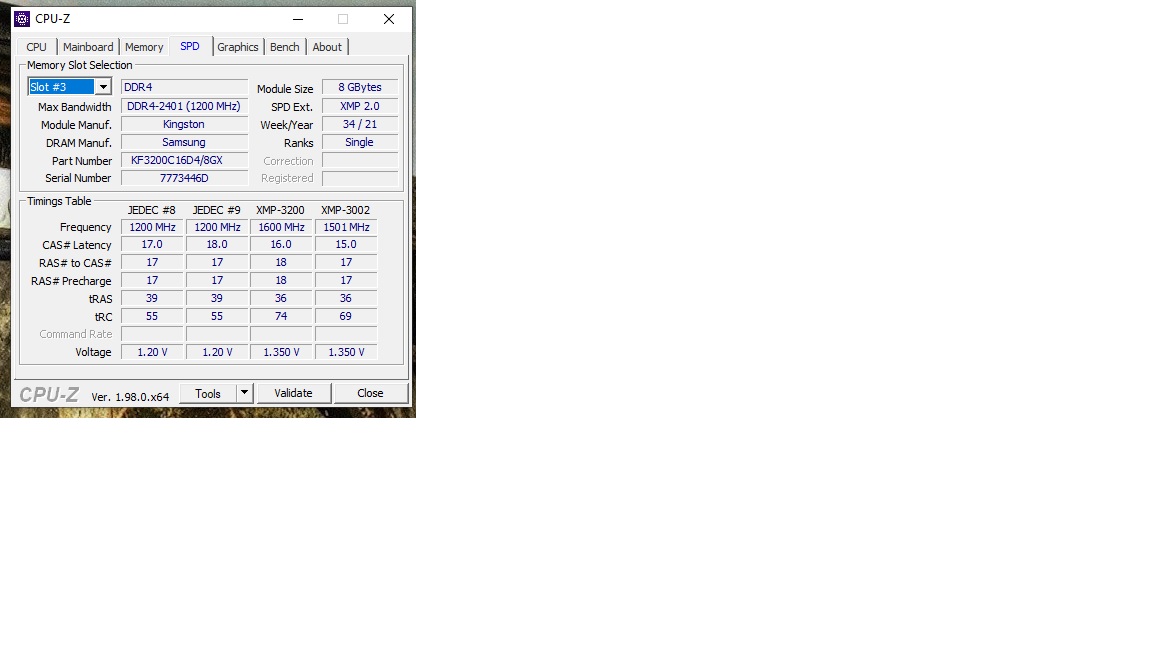Click the JEDEC #8 tRAS value 39
This screenshot has height=648, width=1152.
tap(152, 298)
